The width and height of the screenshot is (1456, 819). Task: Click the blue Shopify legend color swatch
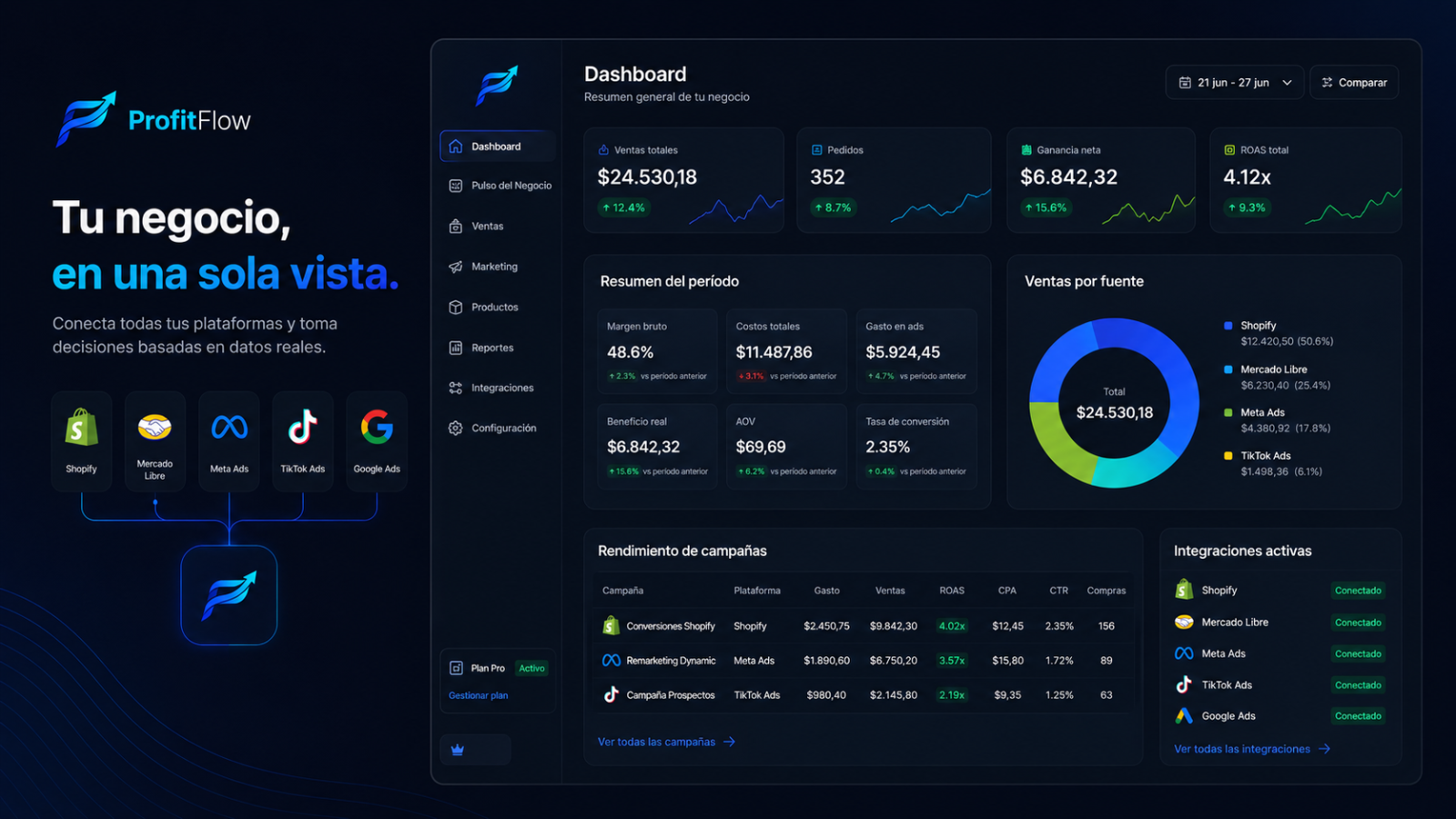[1228, 326]
